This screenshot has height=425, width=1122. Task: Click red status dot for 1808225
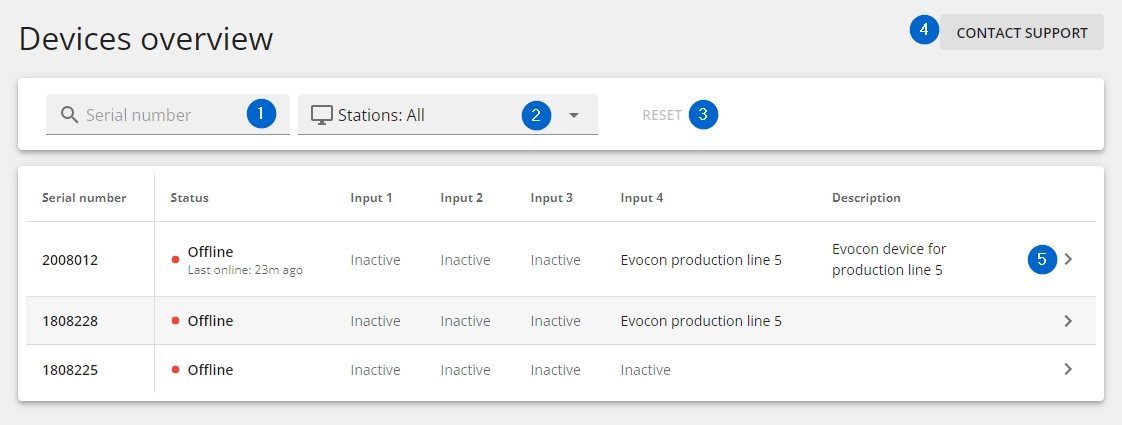coord(175,370)
